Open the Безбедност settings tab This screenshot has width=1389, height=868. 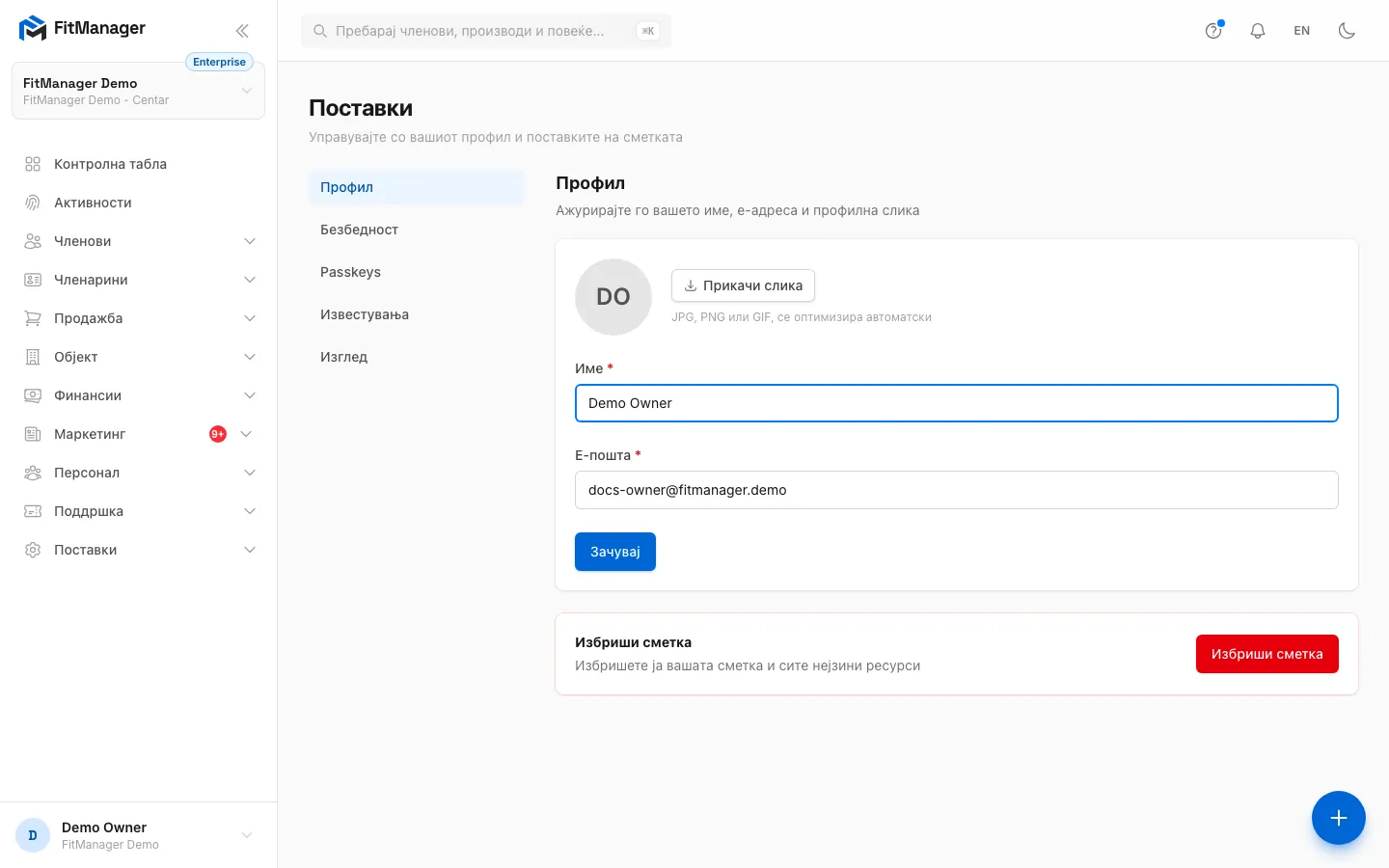pos(417,230)
